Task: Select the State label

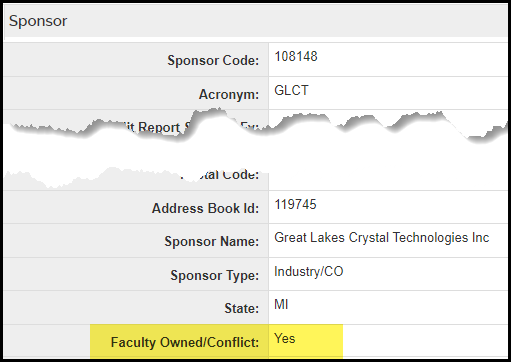Action: pos(241,308)
